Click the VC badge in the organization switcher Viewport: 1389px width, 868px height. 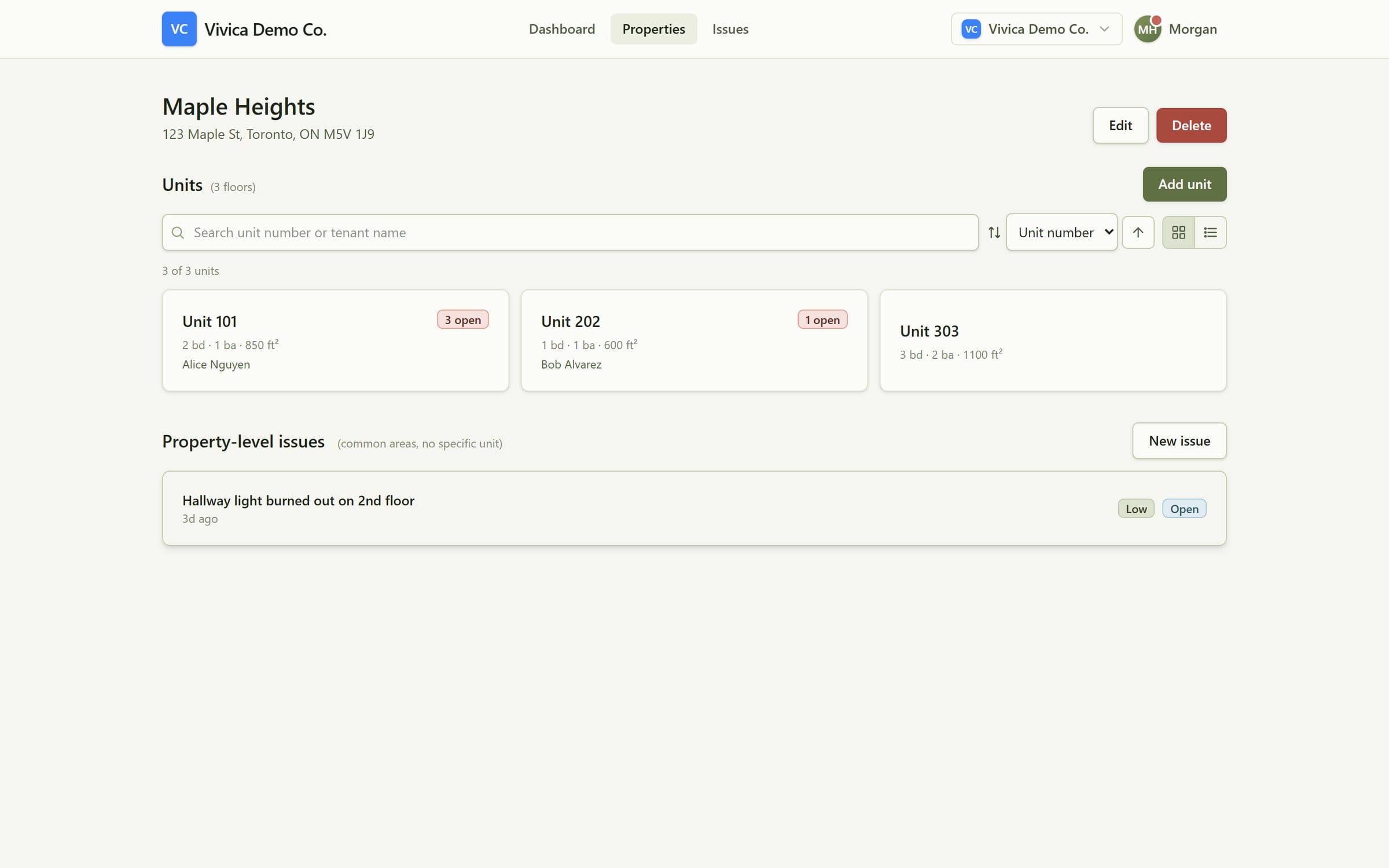(971, 29)
